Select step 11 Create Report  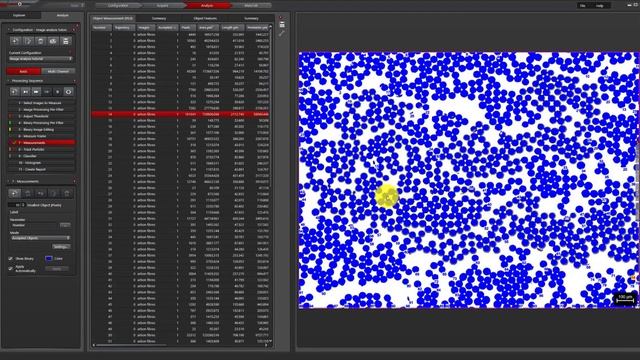[x=42, y=169]
